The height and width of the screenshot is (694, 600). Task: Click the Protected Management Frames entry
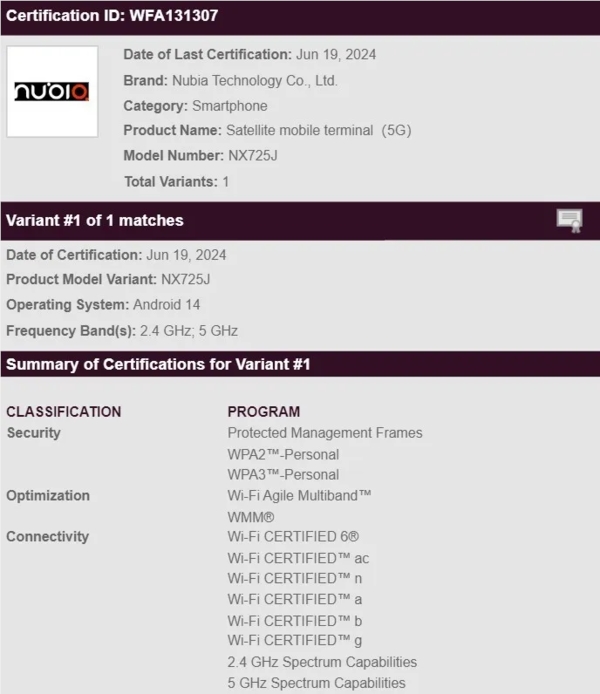click(325, 433)
